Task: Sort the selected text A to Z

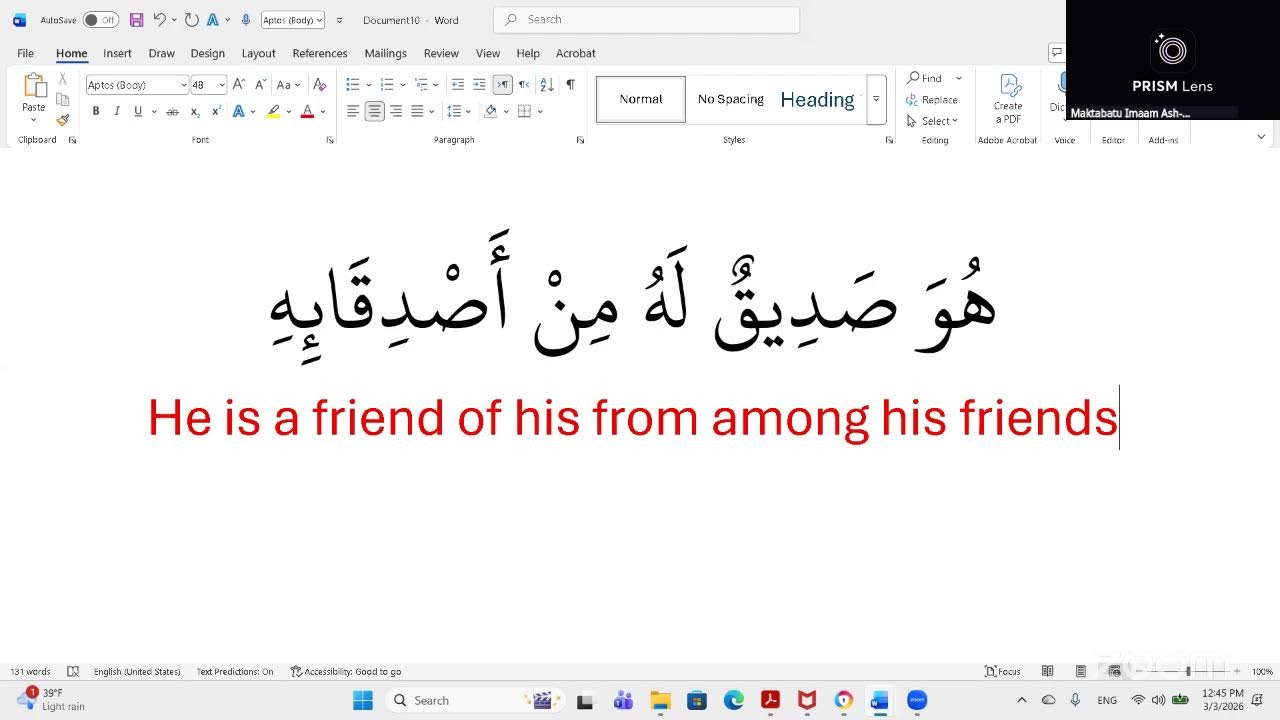Action: click(547, 85)
